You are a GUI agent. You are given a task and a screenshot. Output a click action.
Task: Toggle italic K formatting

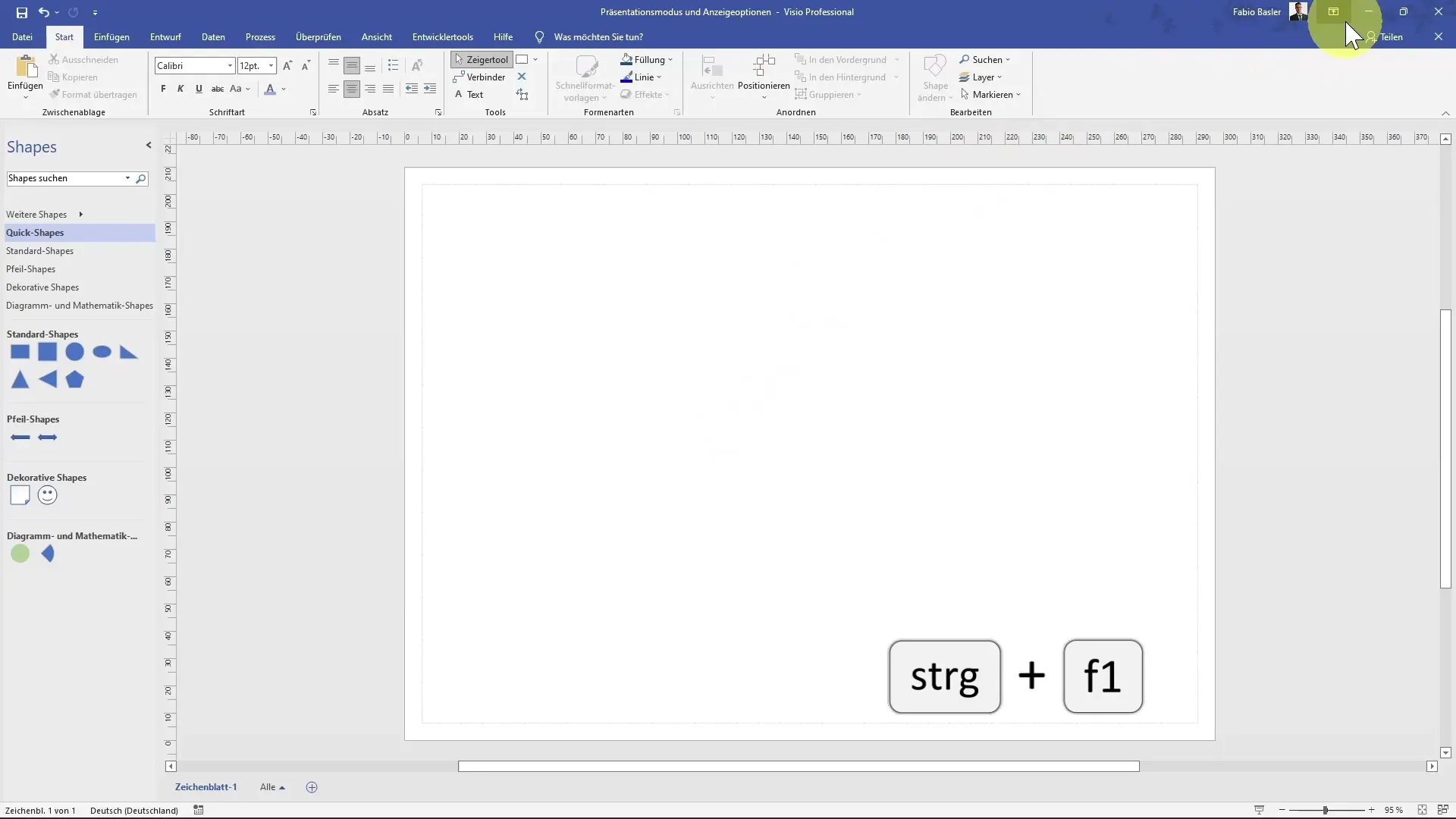point(180,89)
